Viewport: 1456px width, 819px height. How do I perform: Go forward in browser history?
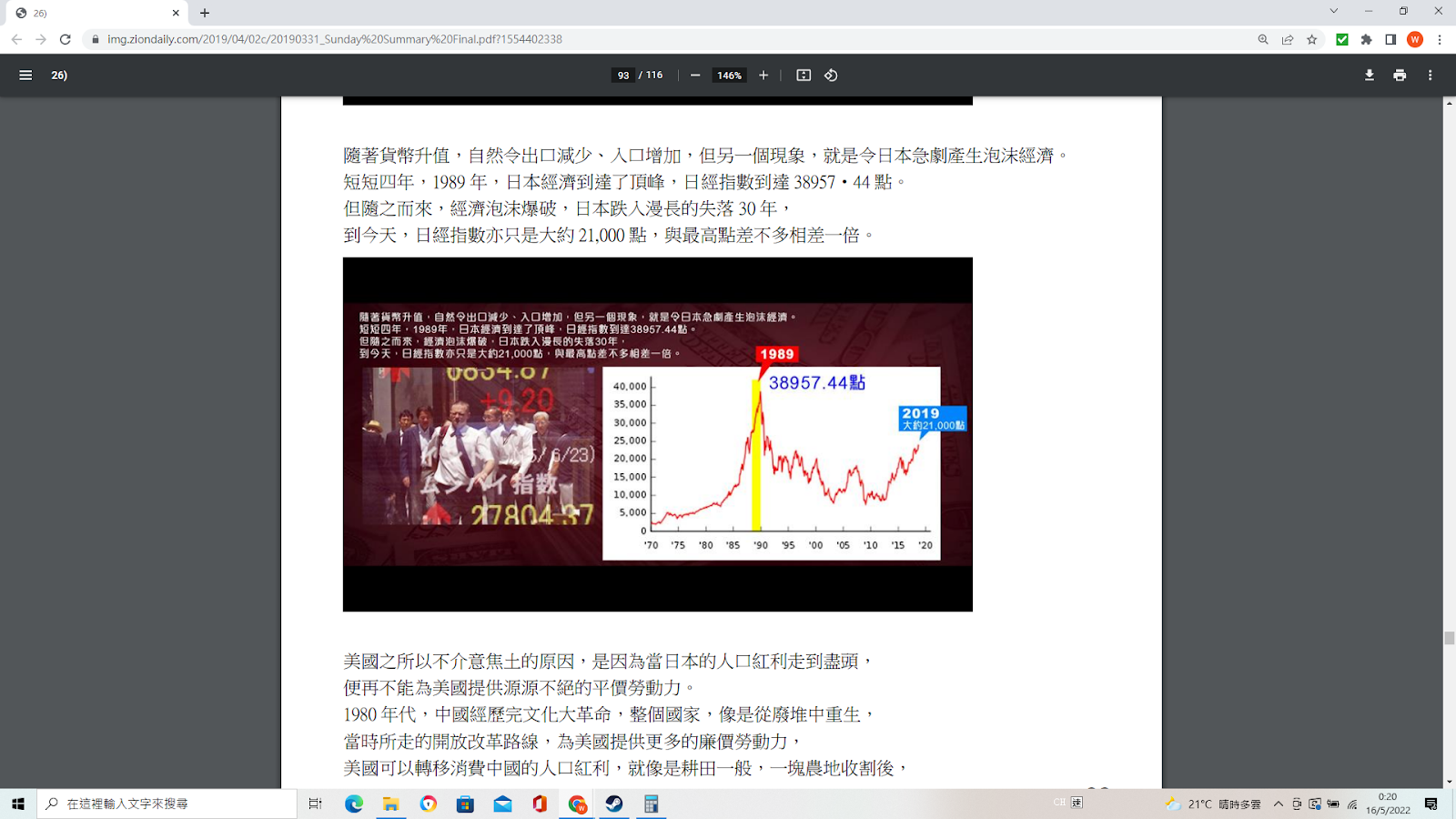41,39
